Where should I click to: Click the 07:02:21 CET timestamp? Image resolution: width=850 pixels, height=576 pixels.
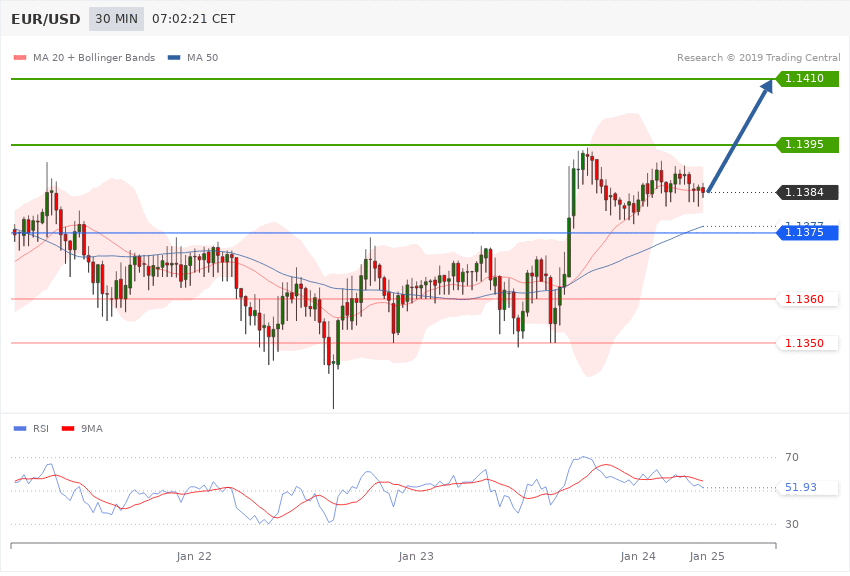[194, 19]
